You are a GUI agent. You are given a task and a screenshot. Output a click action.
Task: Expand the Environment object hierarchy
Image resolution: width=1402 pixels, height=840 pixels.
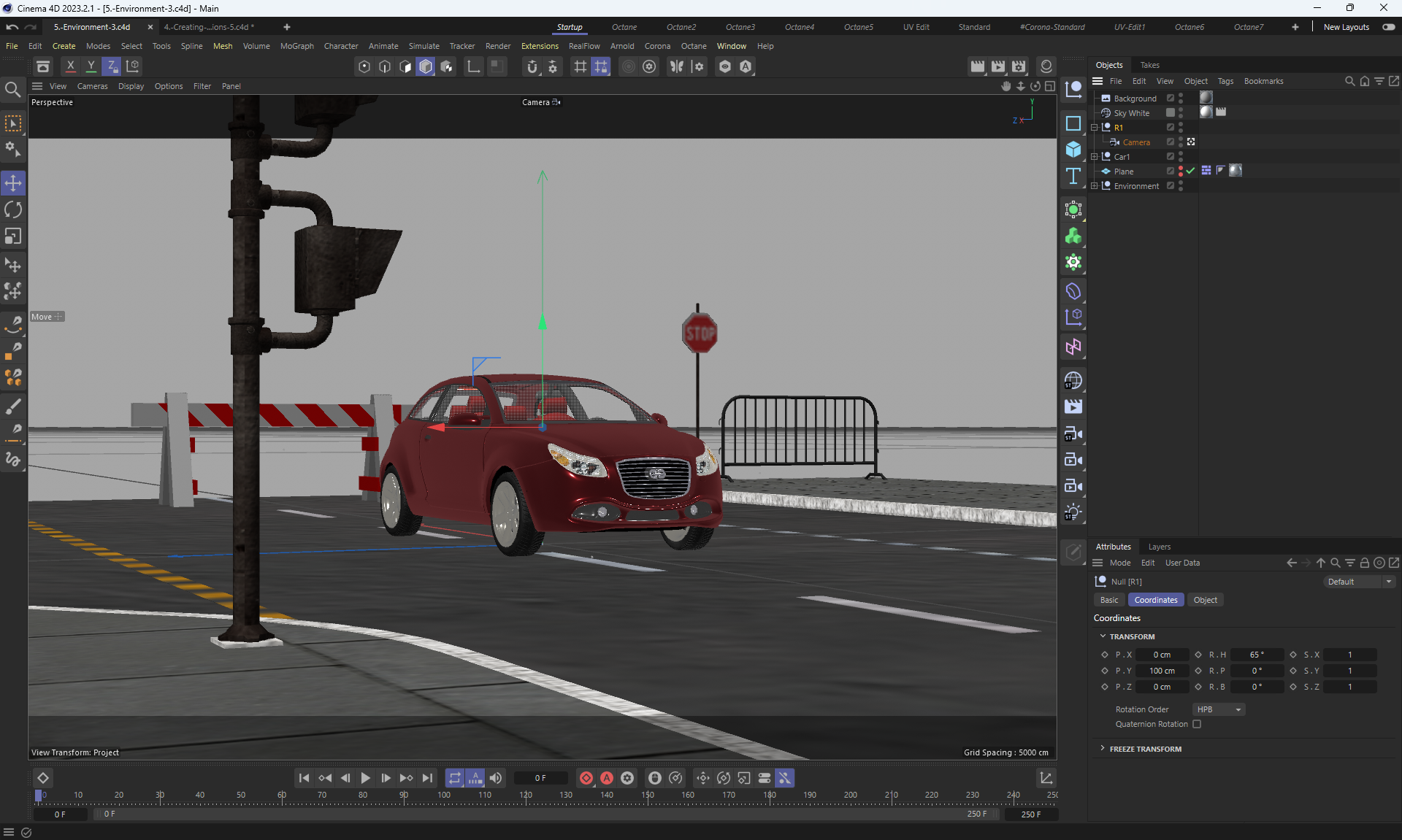tap(1095, 186)
